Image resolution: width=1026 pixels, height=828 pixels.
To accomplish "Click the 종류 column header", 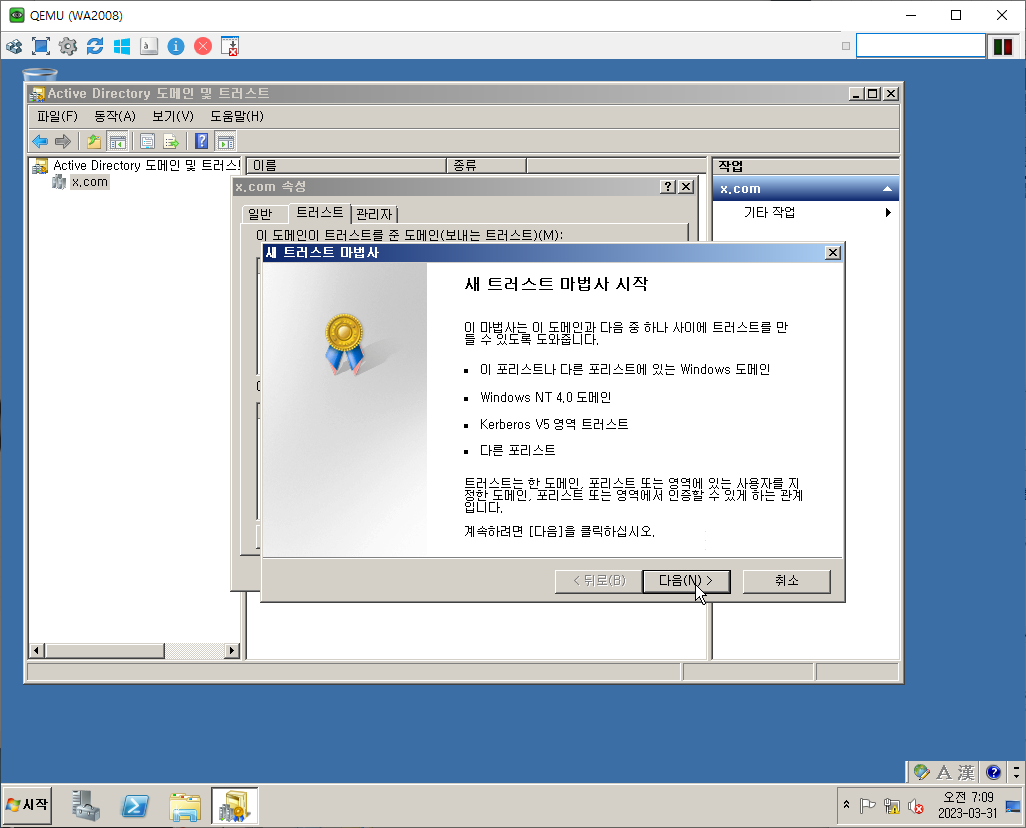I will tap(486, 166).
